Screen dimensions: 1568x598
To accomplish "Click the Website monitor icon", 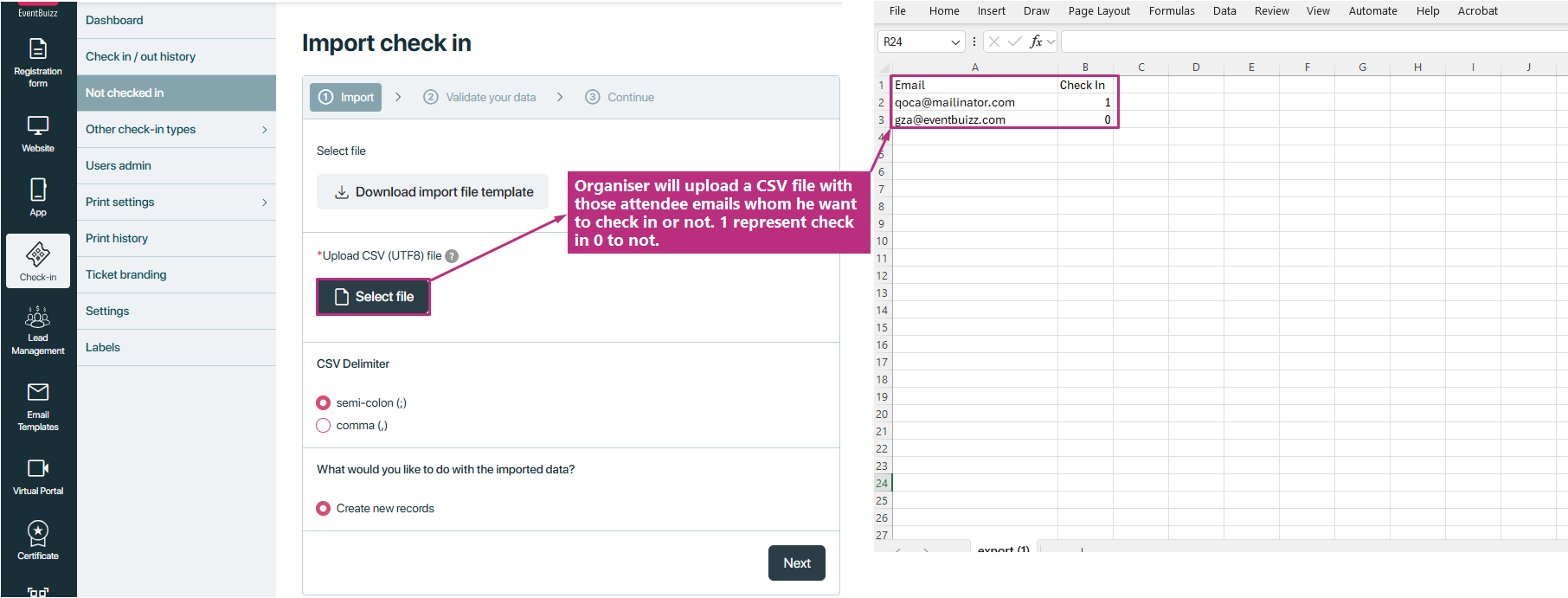I will pos(38,125).
